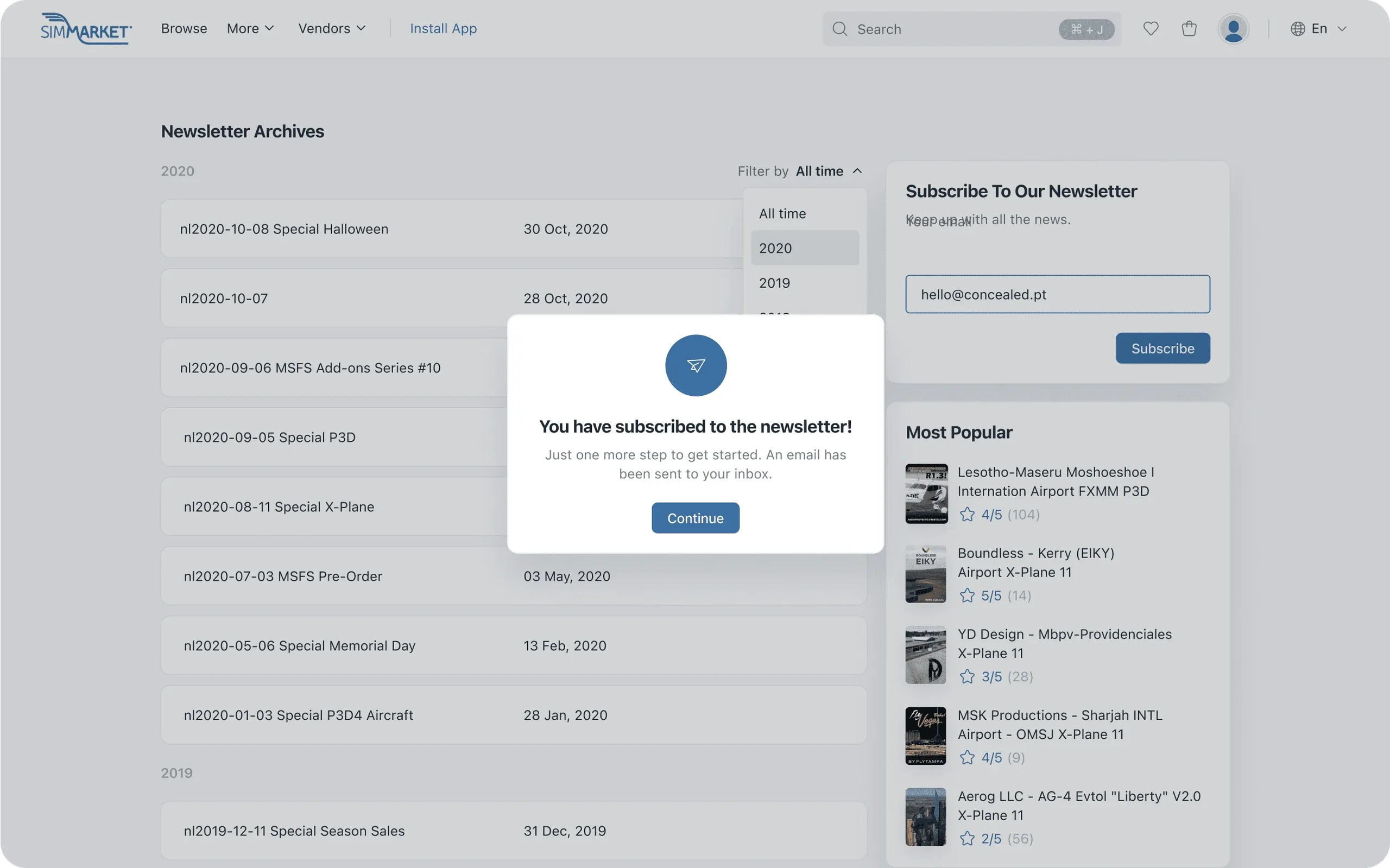This screenshot has width=1390, height=868.
Task: Open the Browse menu item
Action: point(184,28)
